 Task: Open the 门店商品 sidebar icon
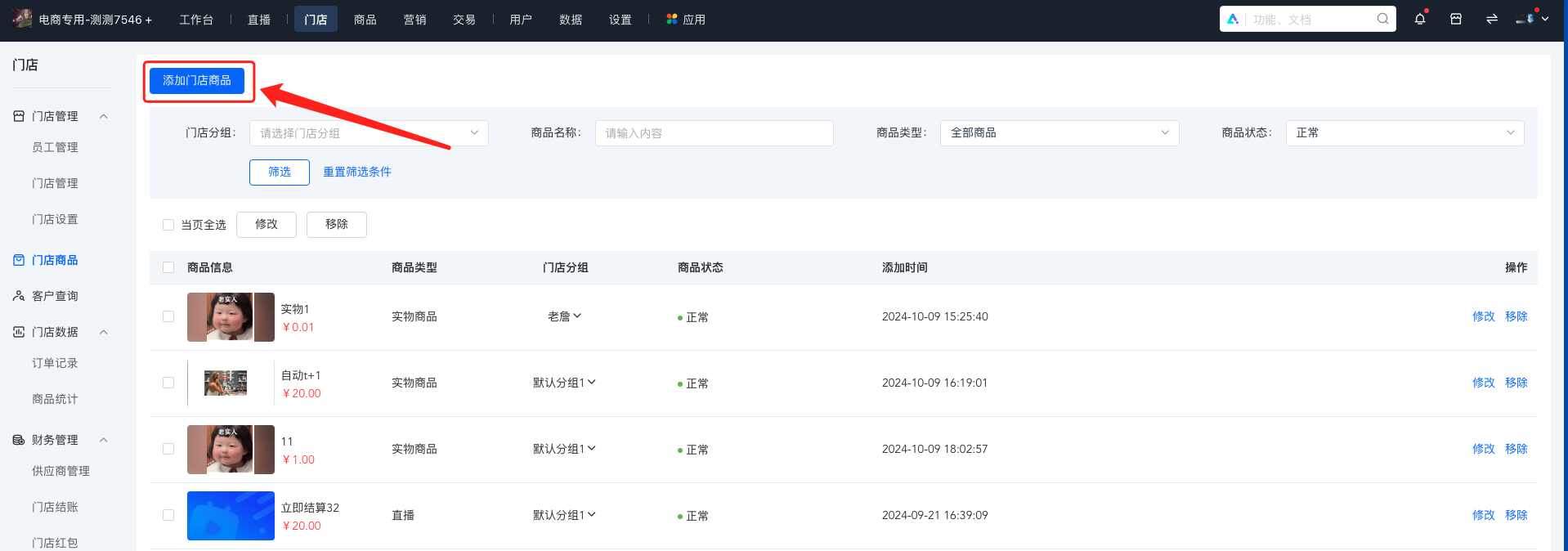[x=19, y=260]
